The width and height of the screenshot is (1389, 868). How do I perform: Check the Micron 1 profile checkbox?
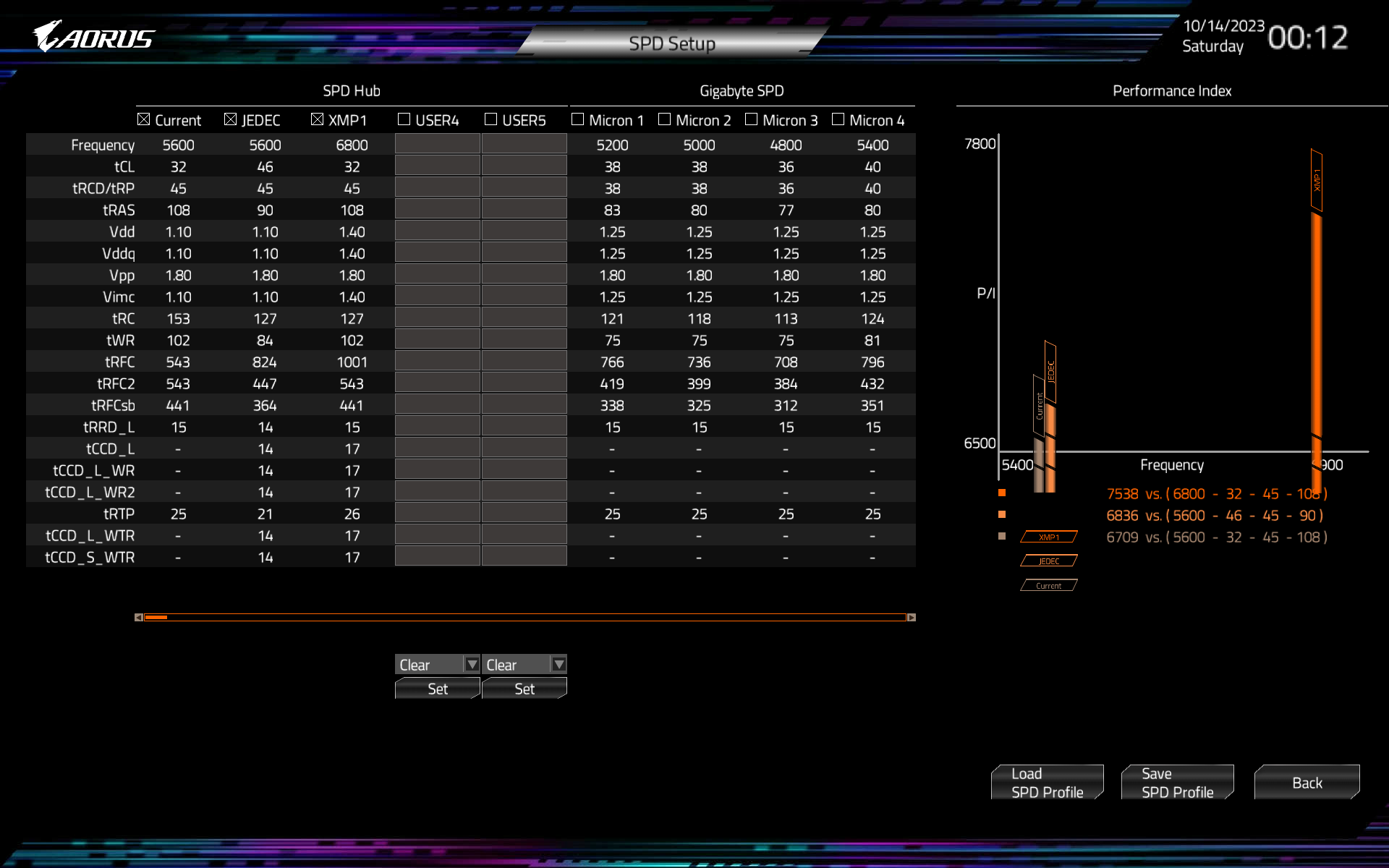tap(577, 119)
